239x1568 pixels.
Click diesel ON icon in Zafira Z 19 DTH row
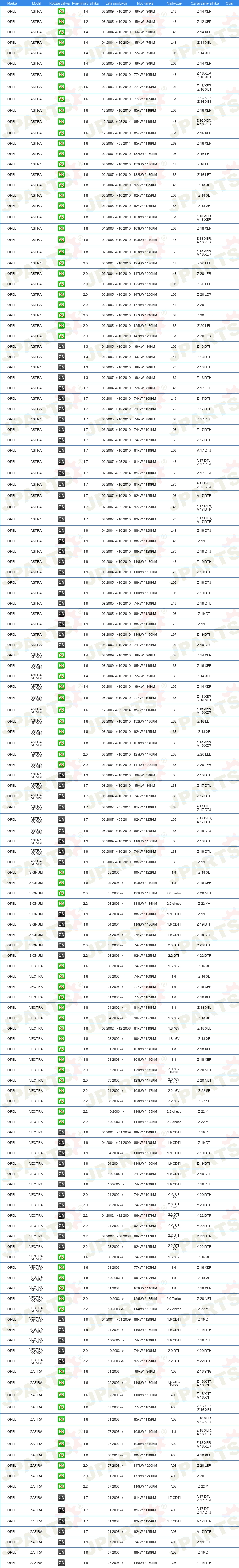coord(61,1562)
